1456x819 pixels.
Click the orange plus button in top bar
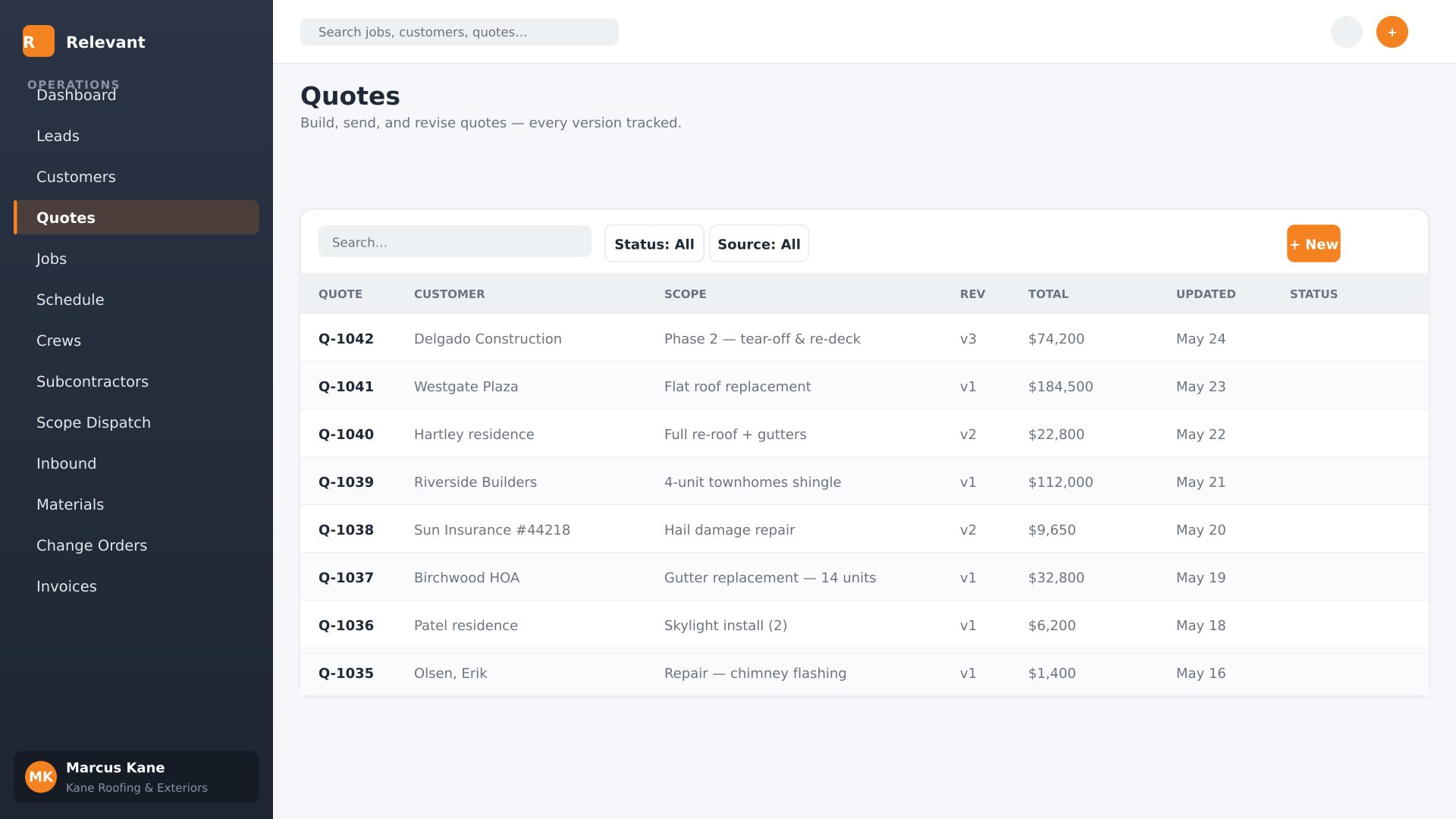click(1392, 32)
